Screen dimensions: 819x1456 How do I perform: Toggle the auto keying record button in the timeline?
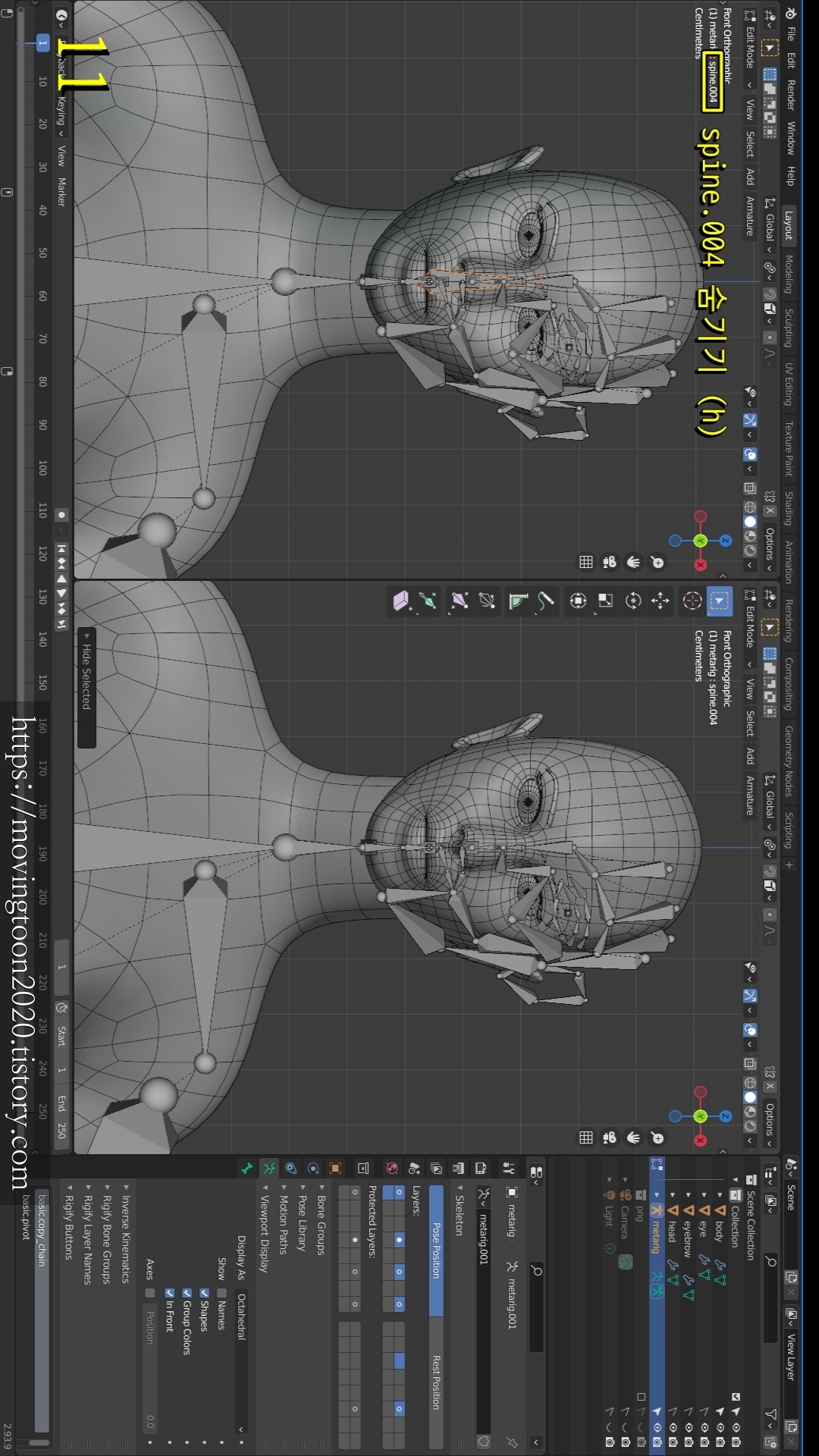pos(61,515)
